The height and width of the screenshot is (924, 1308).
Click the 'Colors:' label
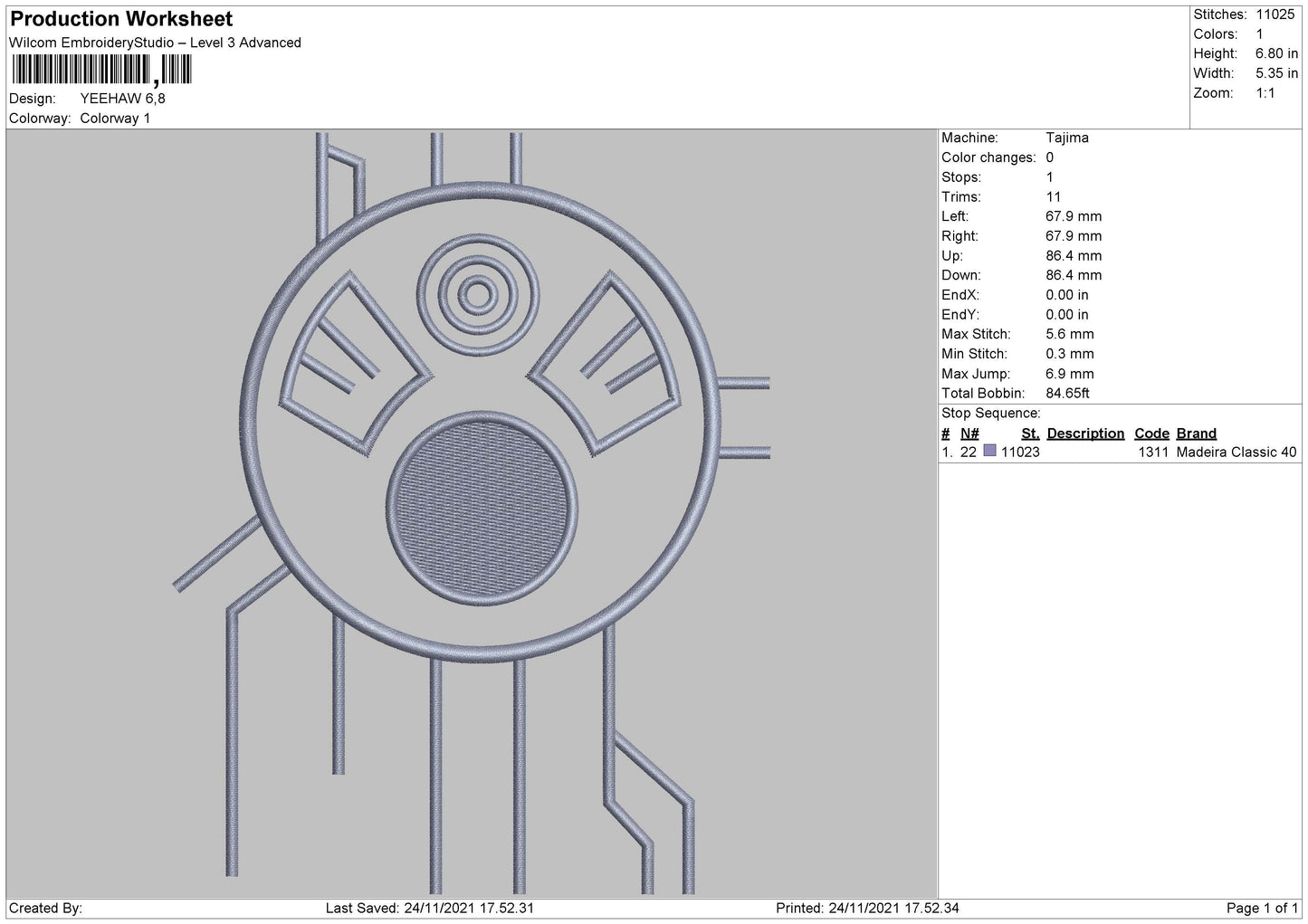pos(1216,34)
